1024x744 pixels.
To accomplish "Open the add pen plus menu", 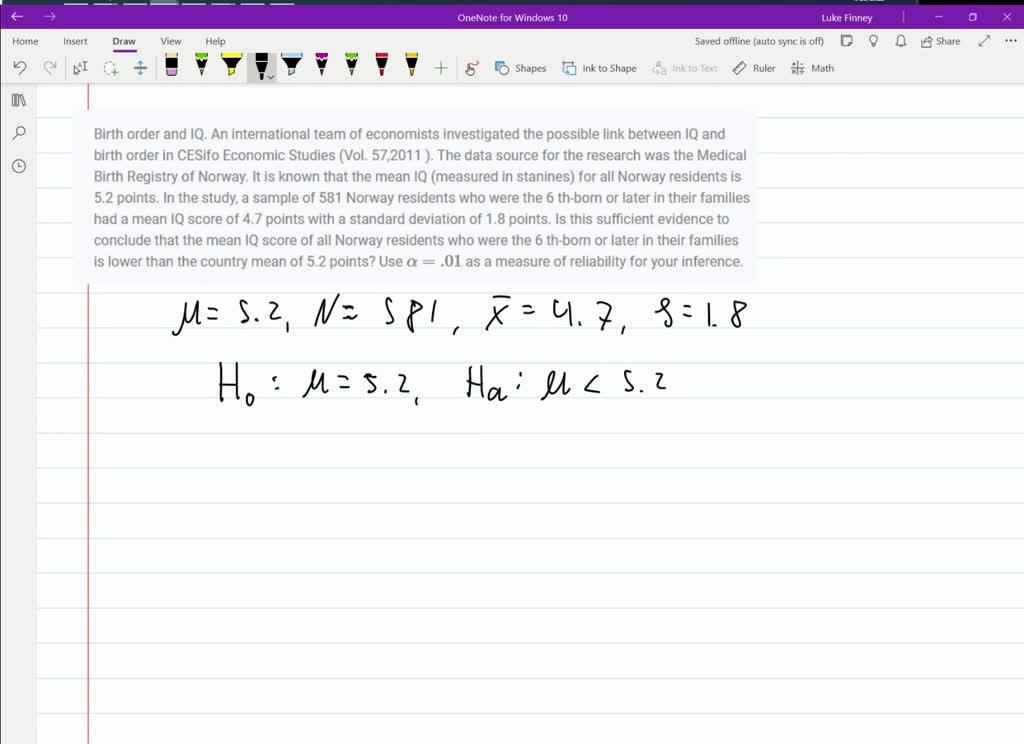I will [441, 68].
